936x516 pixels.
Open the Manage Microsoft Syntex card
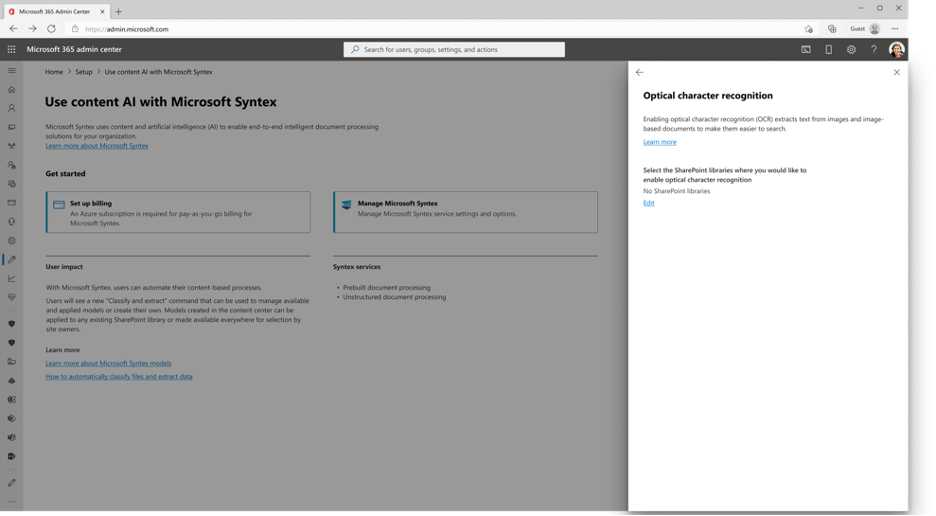[x=465, y=212]
